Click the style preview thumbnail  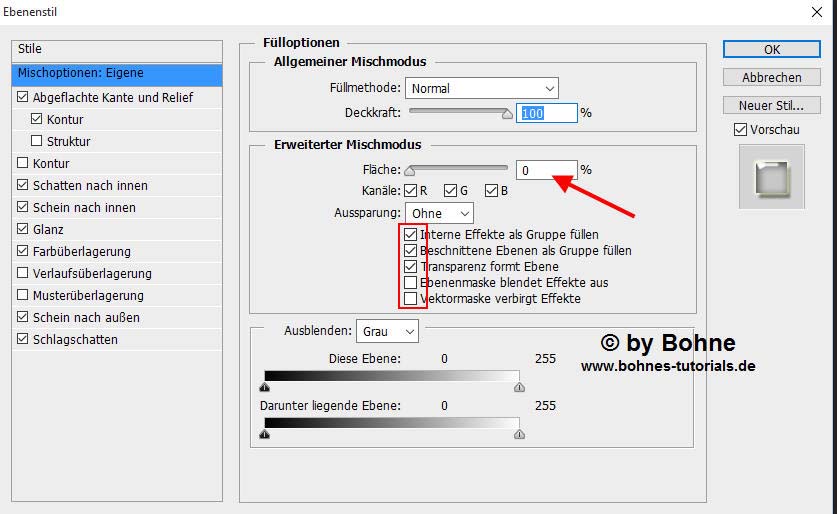(771, 176)
